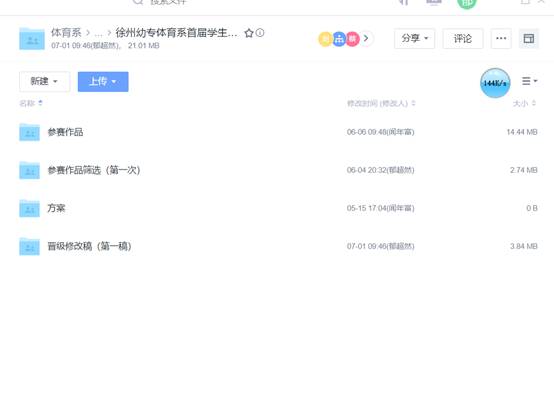Expand the collaborators list chevron

[366, 38]
